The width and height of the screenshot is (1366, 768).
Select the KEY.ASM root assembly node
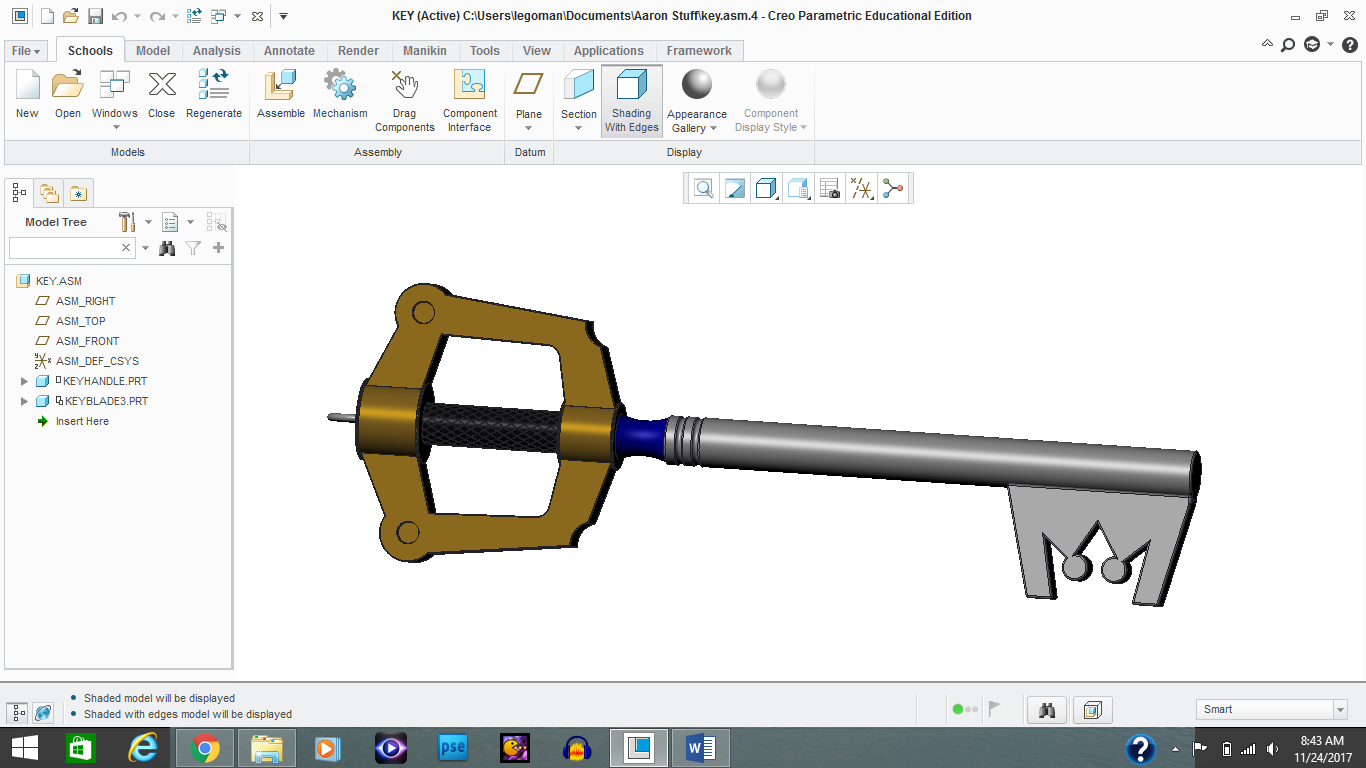59,281
